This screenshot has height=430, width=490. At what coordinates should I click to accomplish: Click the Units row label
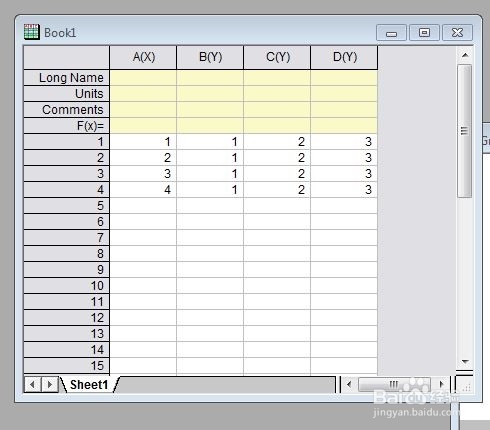click(67, 94)
